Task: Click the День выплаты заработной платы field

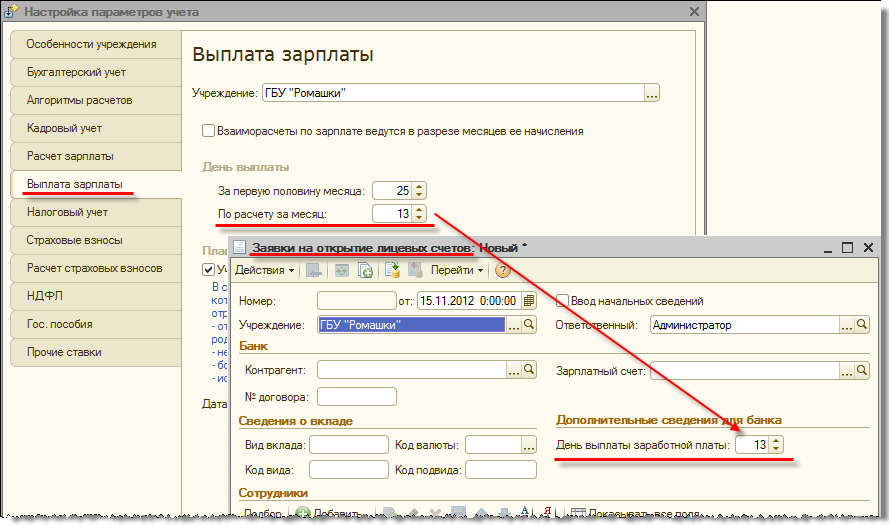Action: point(752,444)
